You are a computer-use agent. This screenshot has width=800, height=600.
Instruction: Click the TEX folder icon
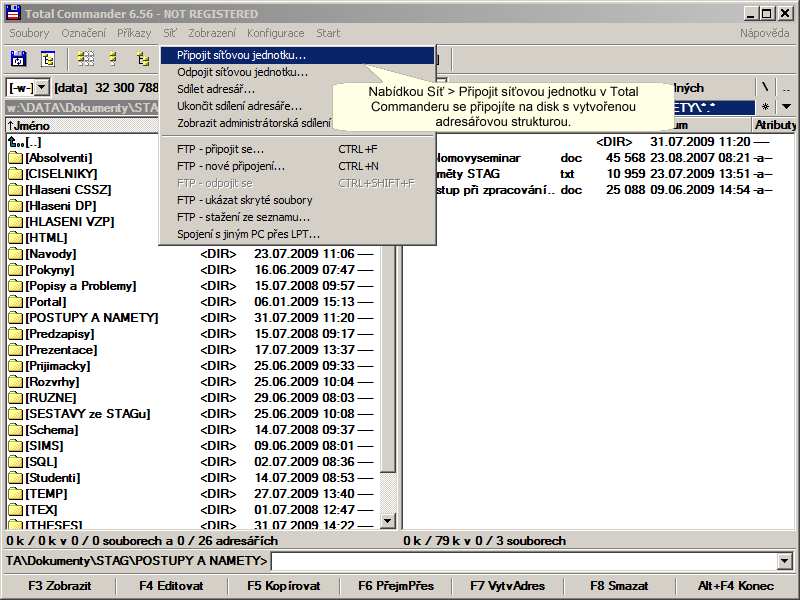tap(16, 510)
